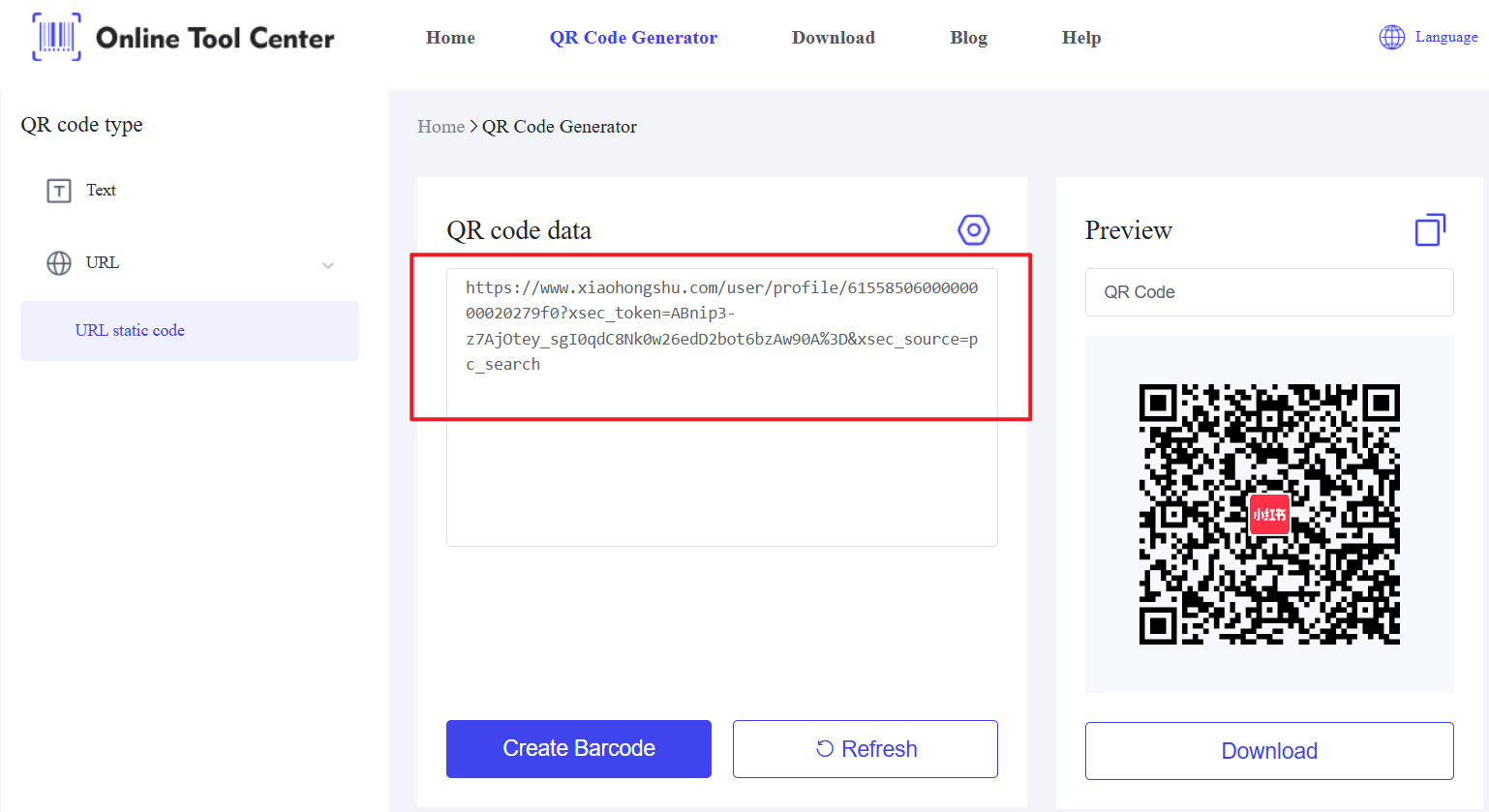Click the Download button under preview

1268,751
